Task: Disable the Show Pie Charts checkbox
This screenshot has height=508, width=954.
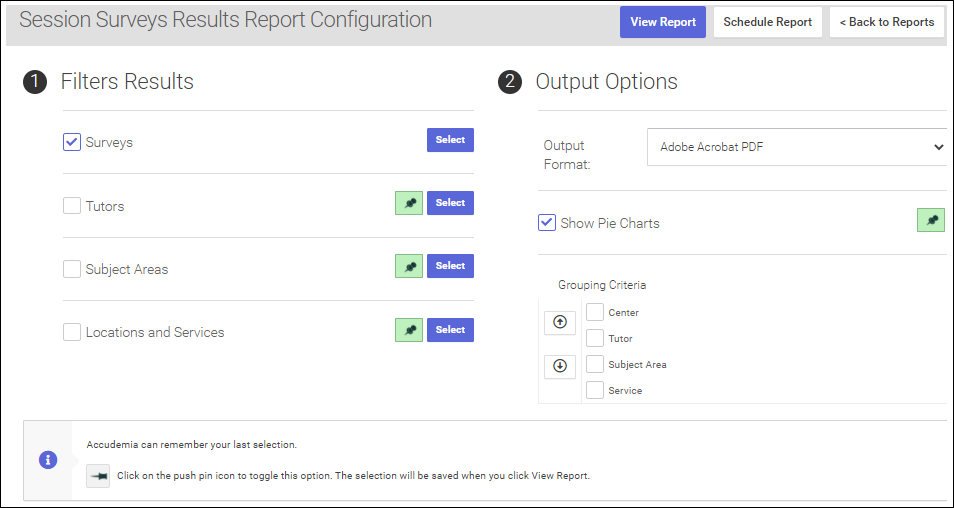Action: click(547, 222)
